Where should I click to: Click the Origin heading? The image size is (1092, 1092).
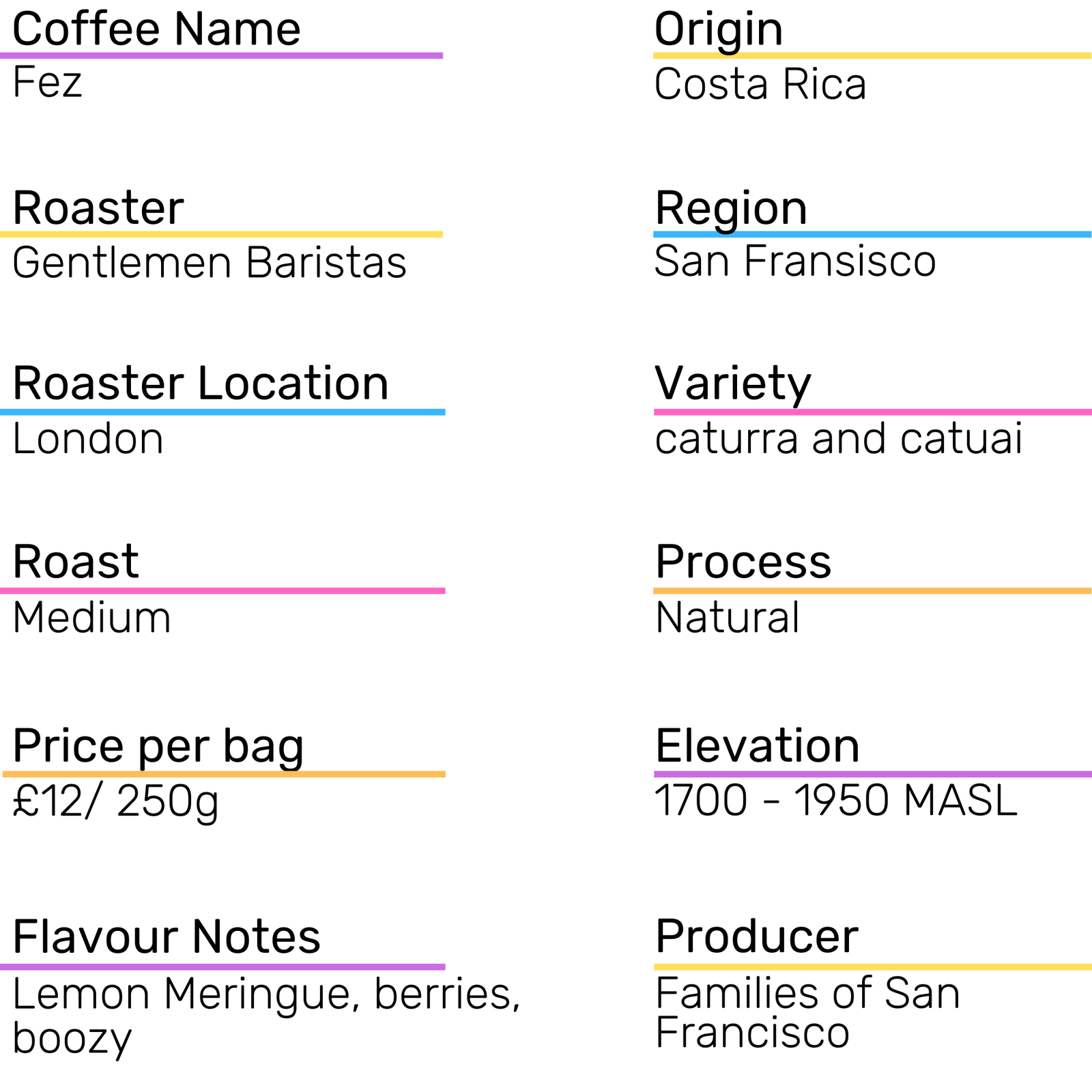coord(718,29)
